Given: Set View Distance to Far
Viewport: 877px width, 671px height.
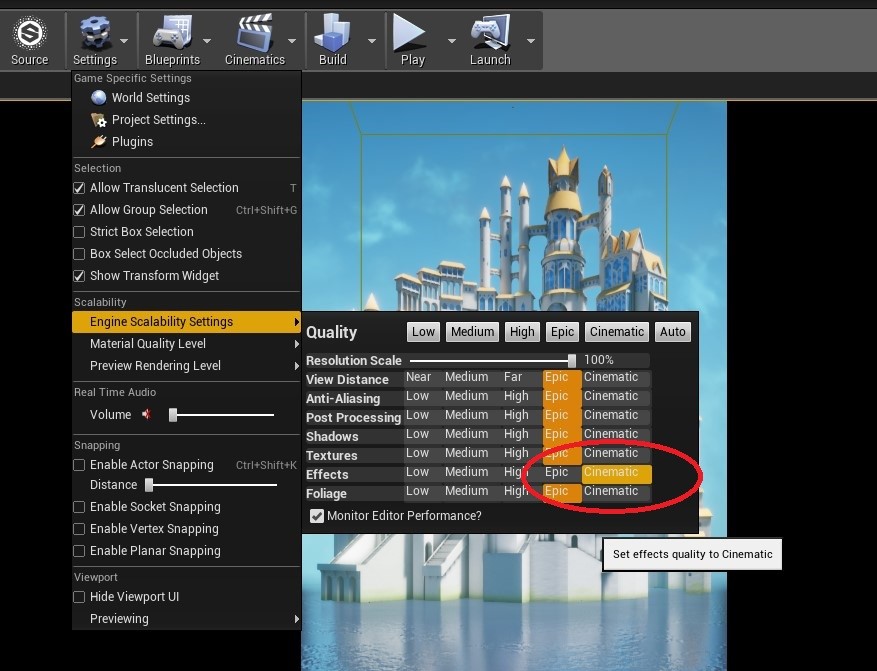Looking at the screenshot, I should point(521,377).
